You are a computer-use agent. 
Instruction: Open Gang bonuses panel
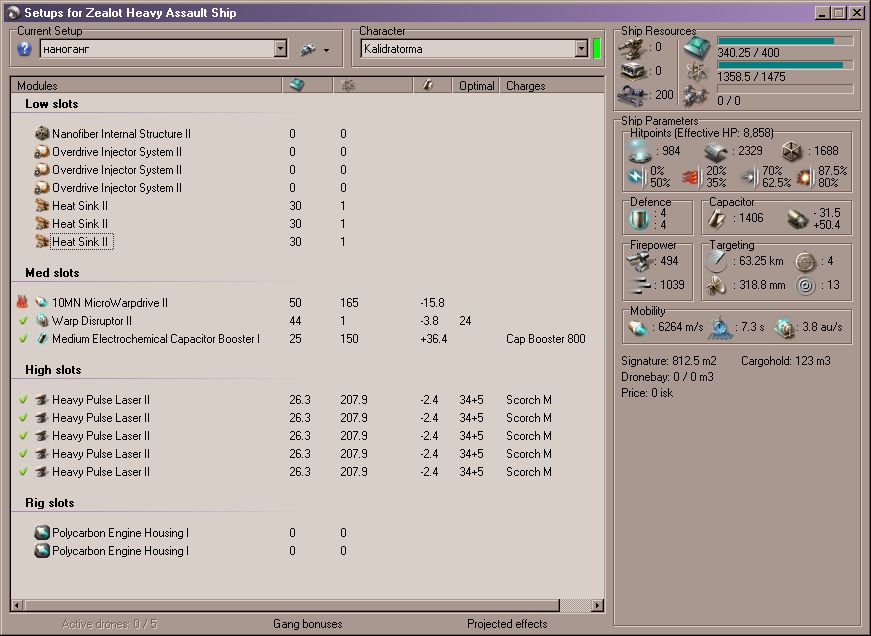(x=307, y=624)
